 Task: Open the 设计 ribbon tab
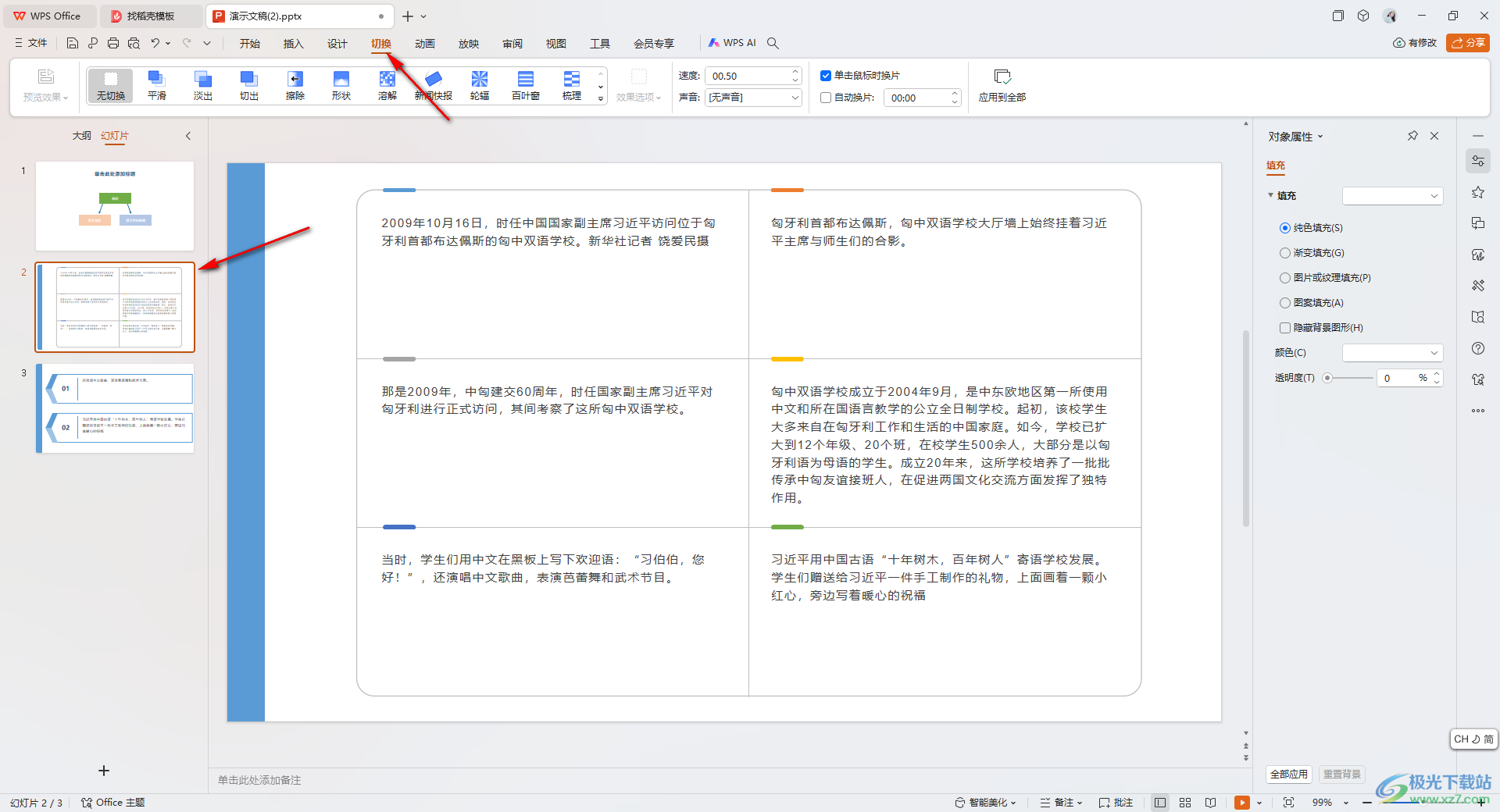[337, 44]
